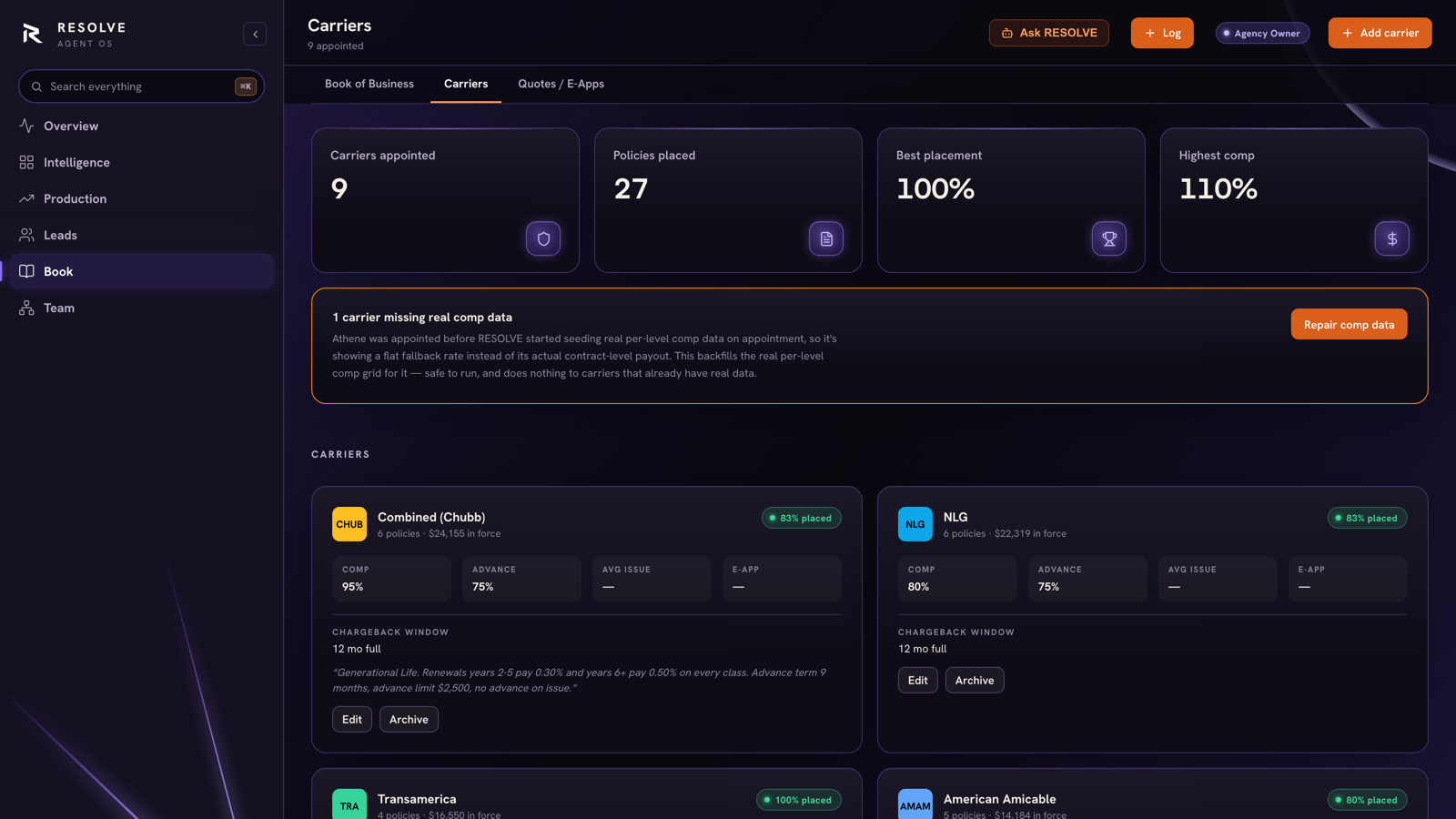1456x819 pixels.
Task: Click the COMP 95% cell on Combined (Chubb)
Action: 391,579
